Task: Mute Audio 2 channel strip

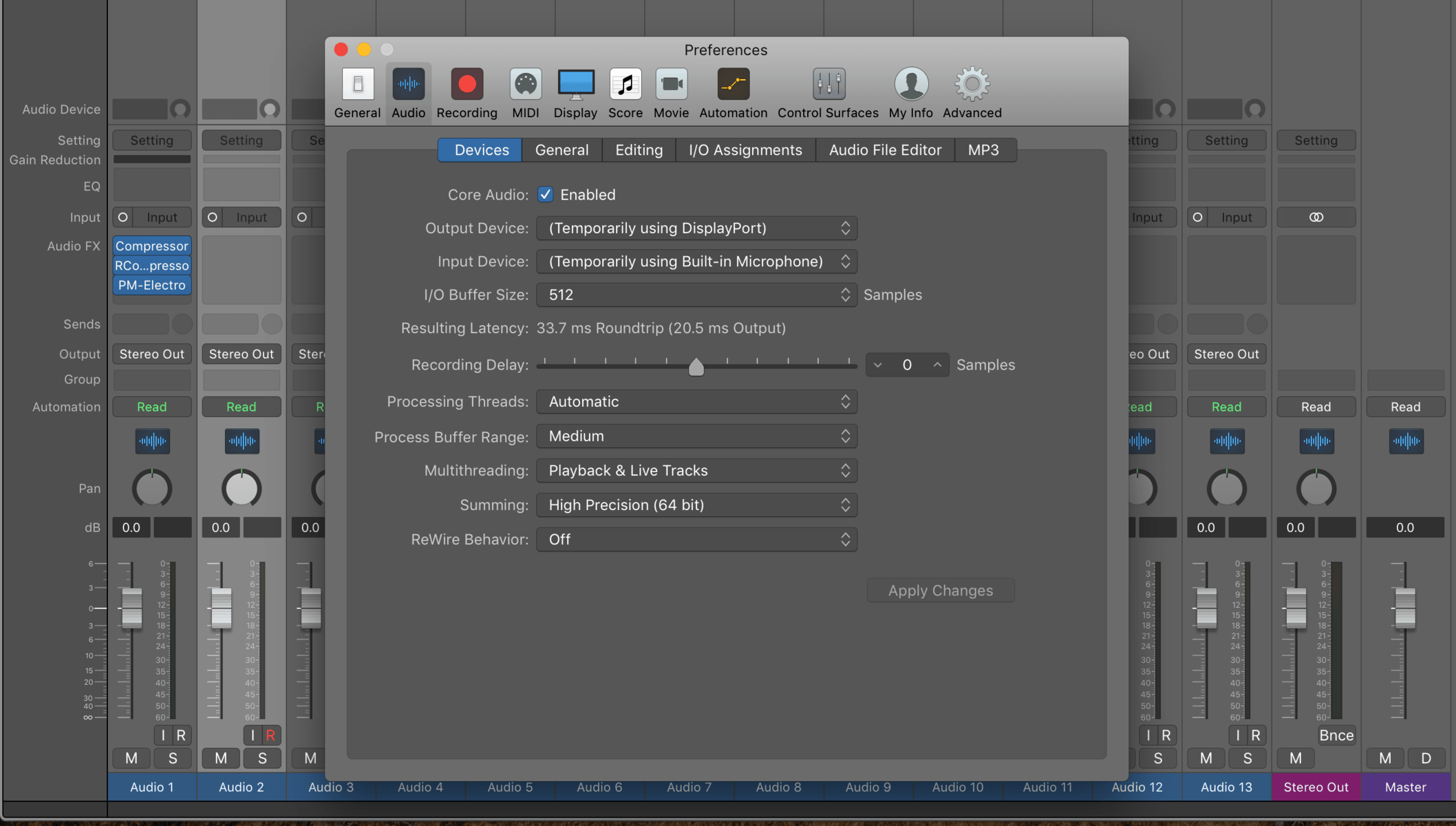Action: tap(220, 758)
